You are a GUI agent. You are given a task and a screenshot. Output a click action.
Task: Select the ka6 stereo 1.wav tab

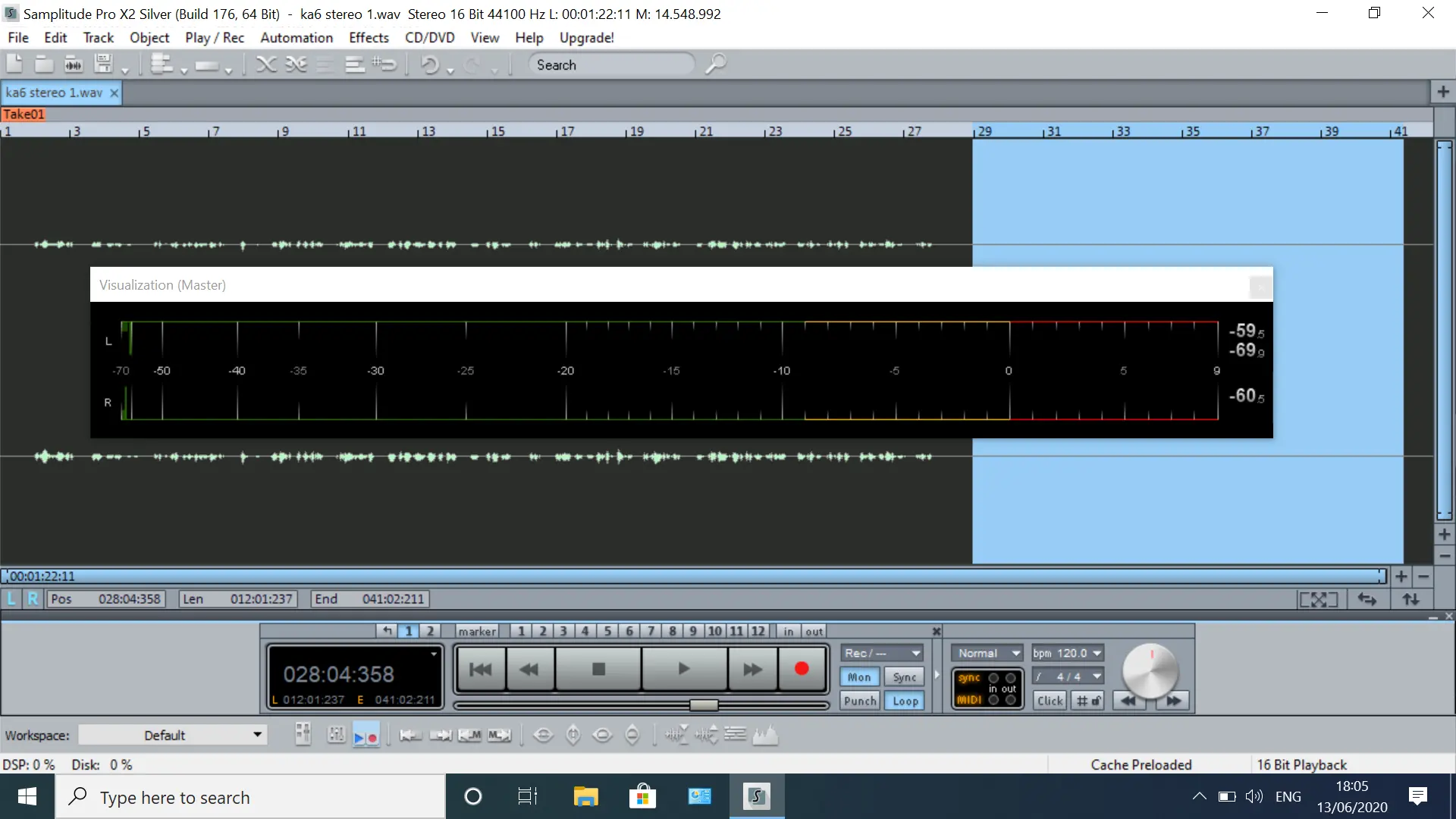(x=54, y=93)
